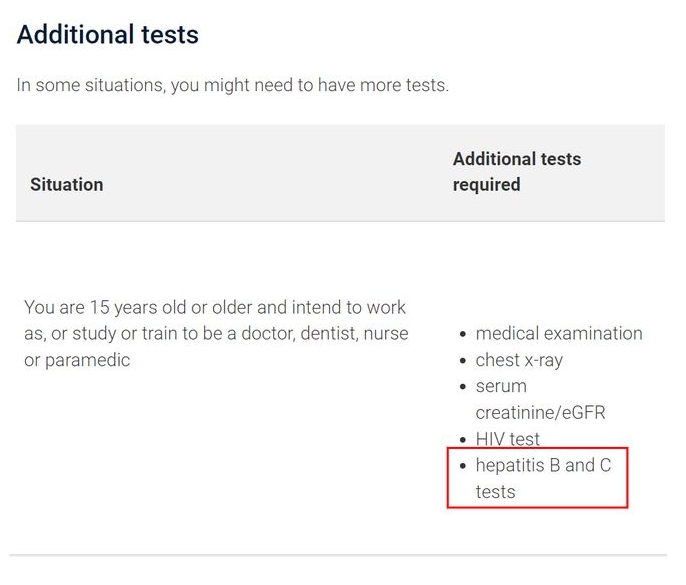Click the word 'creatinine/eGFR' in the list
Screen dimensions: 686x585
pyautogui.click(x=540, y=413)
